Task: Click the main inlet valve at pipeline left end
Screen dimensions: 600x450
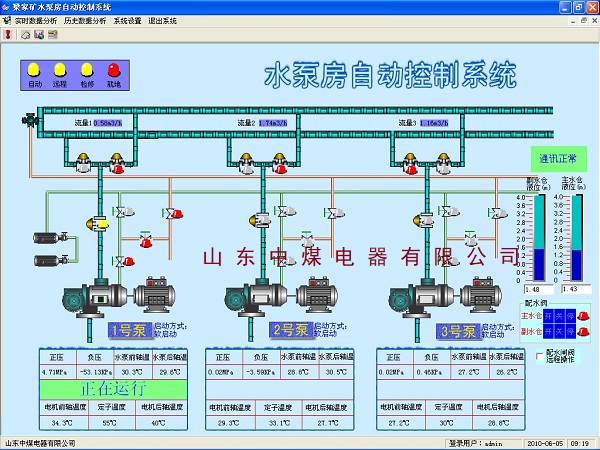Action: tap(30, 120)
